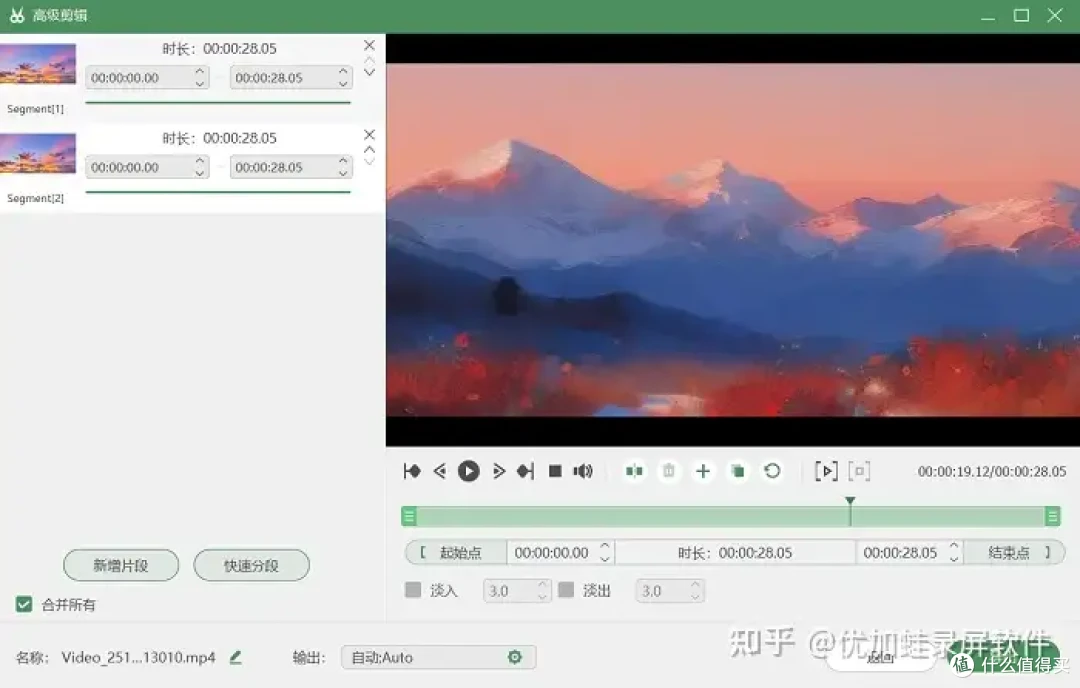Select the Segment[2] thumbnail

coord(38,154)
